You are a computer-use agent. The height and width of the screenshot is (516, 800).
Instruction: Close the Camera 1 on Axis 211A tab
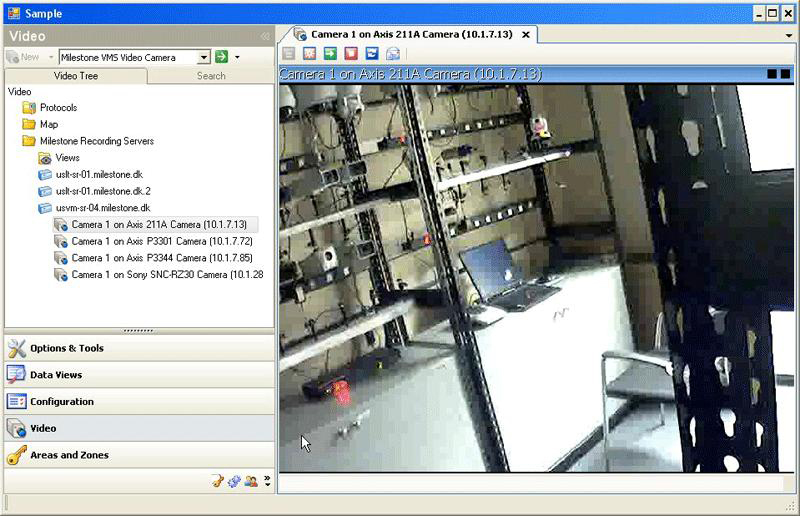pyautogui.click(x=527, y=35)
